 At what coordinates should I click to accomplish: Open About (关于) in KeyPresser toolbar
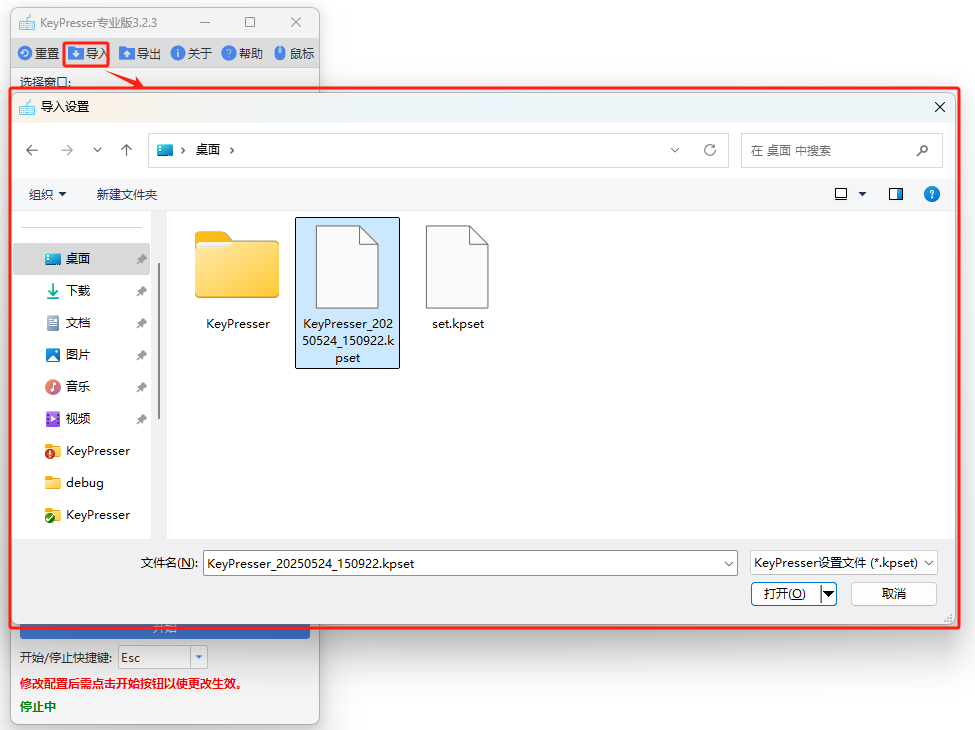191,53
